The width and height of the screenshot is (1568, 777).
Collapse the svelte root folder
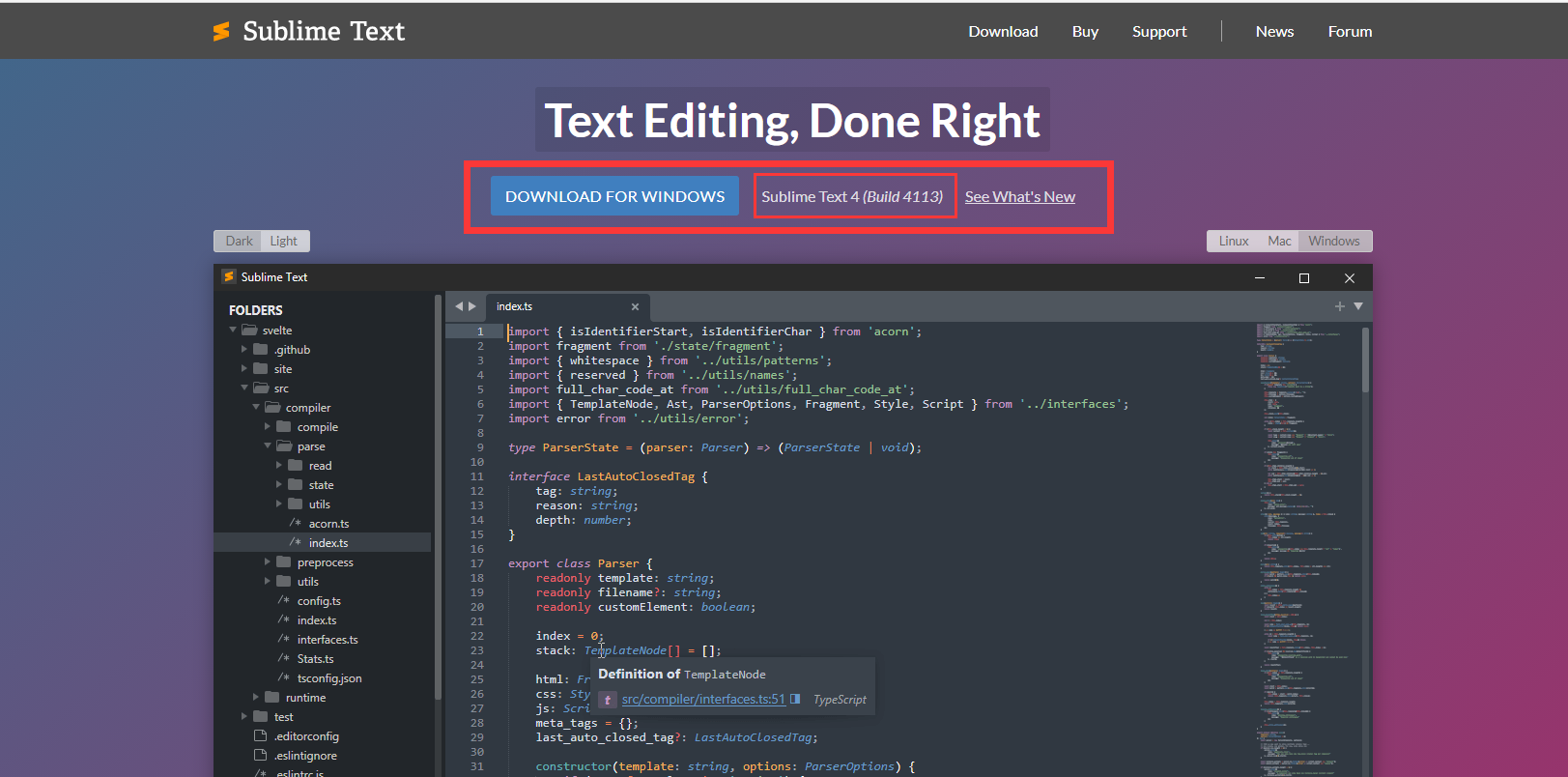point(233,331)
